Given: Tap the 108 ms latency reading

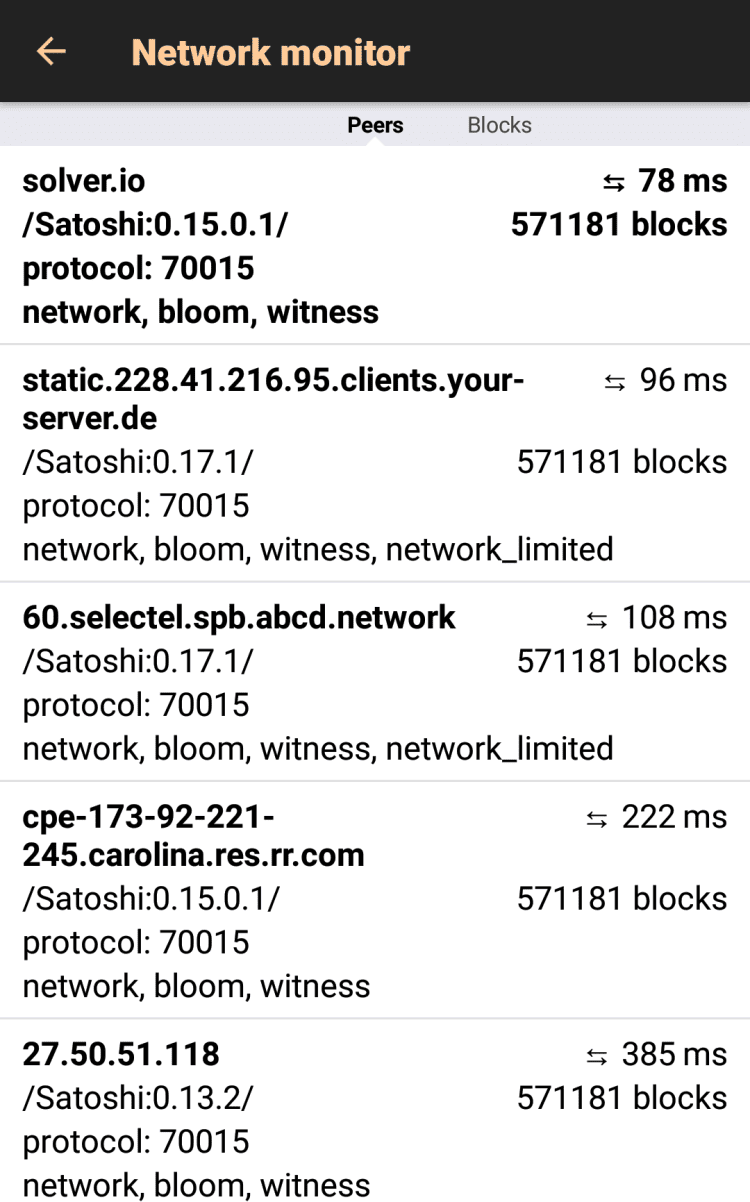Looking at the screenshot, I should [x=675, y=618].
